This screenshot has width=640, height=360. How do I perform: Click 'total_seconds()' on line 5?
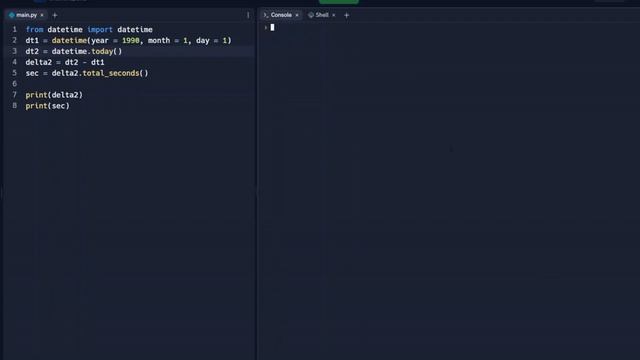(x=116, y=73)
